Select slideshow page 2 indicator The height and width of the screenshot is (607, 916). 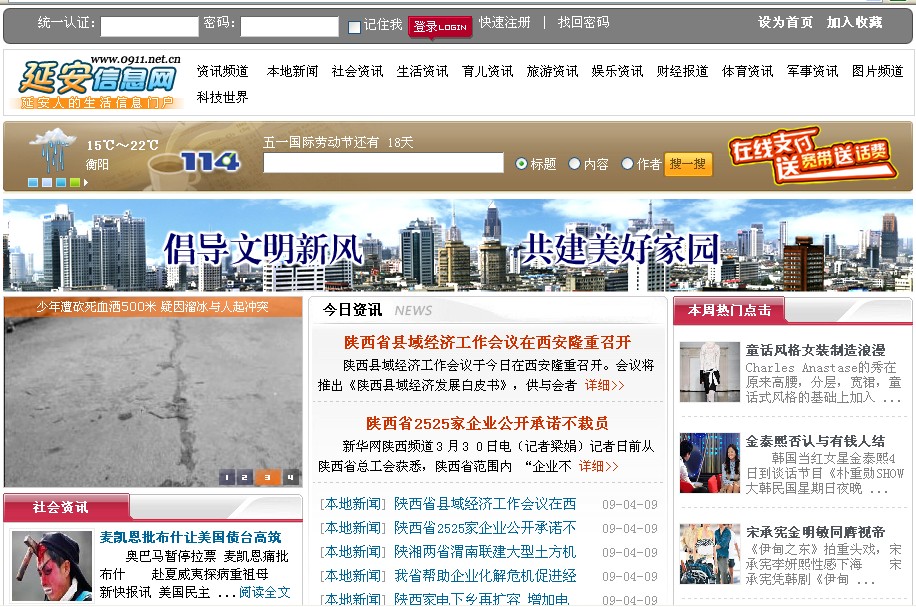click(x=245, y=477)
